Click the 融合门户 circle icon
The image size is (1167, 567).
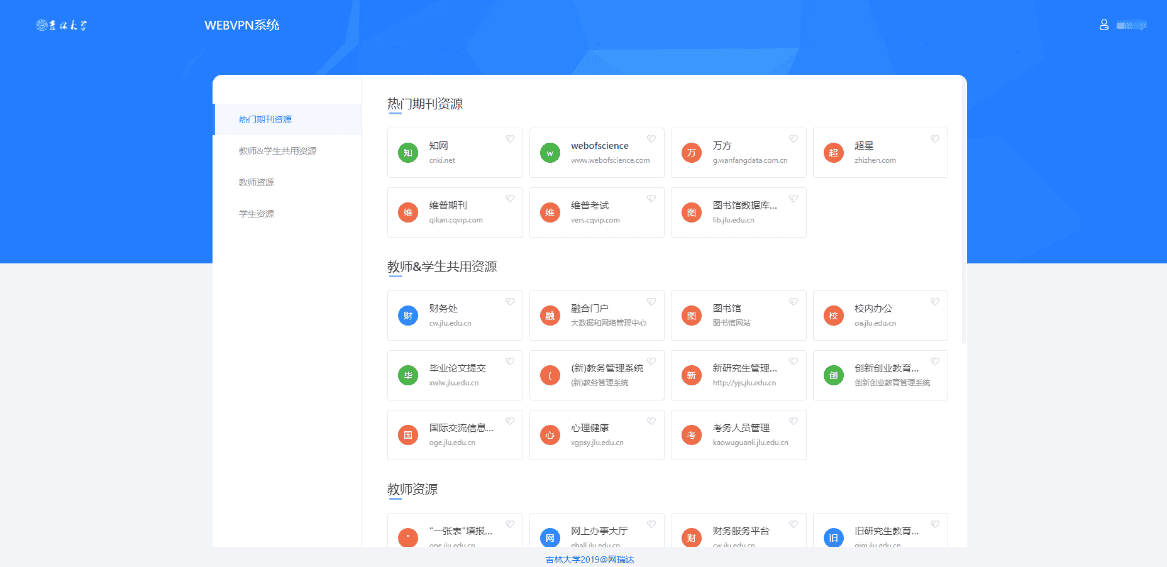[550, 315]
